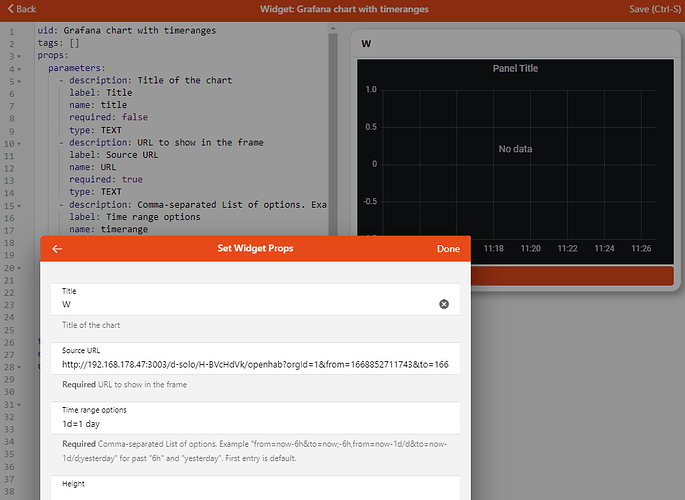The height and width of the screenshot is (500, 685).
Task: Save the widget with Save (Ctrl-S)
Action: click(x=654, y=9)
